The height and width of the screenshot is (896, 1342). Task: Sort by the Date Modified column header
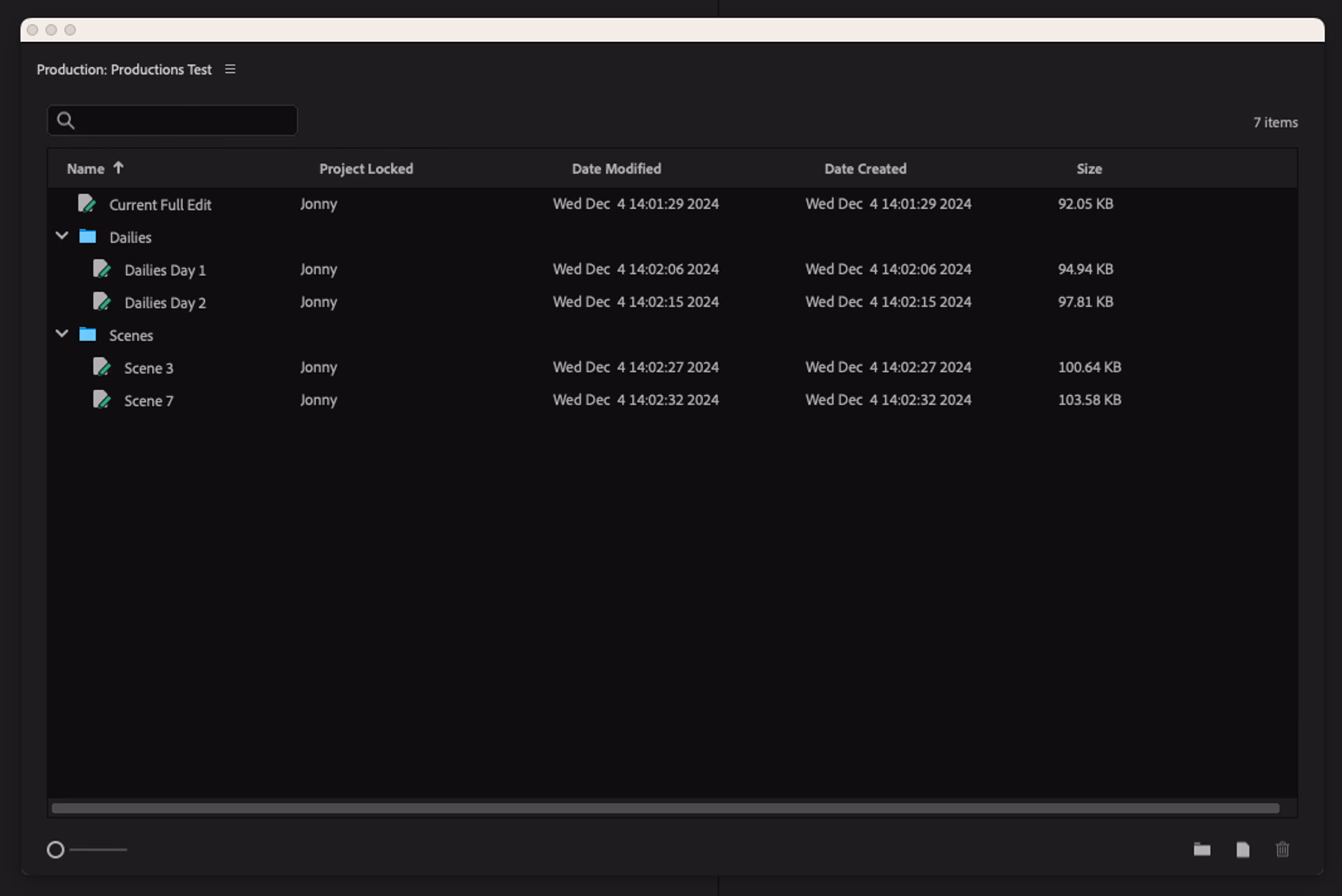616,168
